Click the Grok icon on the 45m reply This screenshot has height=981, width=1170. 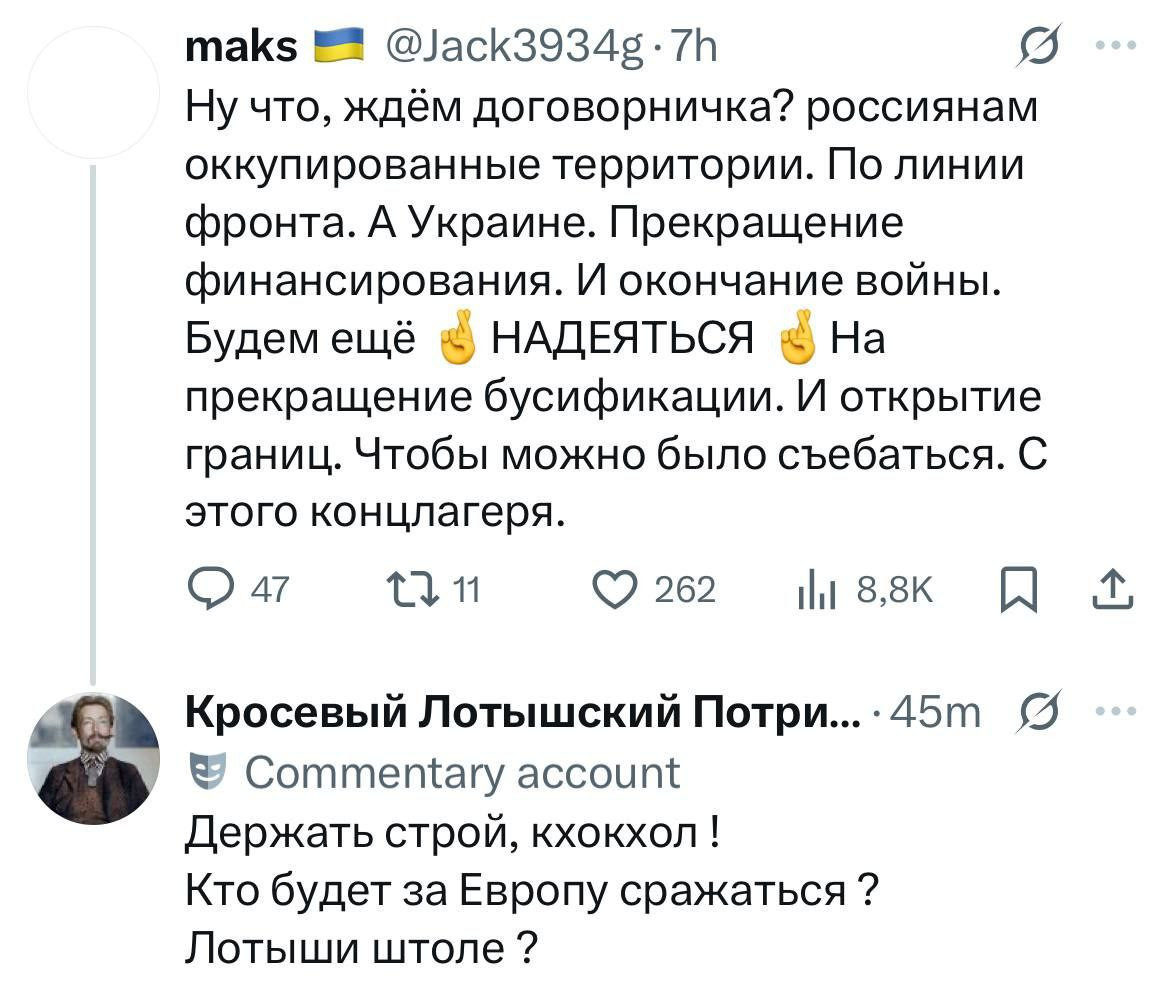[x=1037, y=716]
